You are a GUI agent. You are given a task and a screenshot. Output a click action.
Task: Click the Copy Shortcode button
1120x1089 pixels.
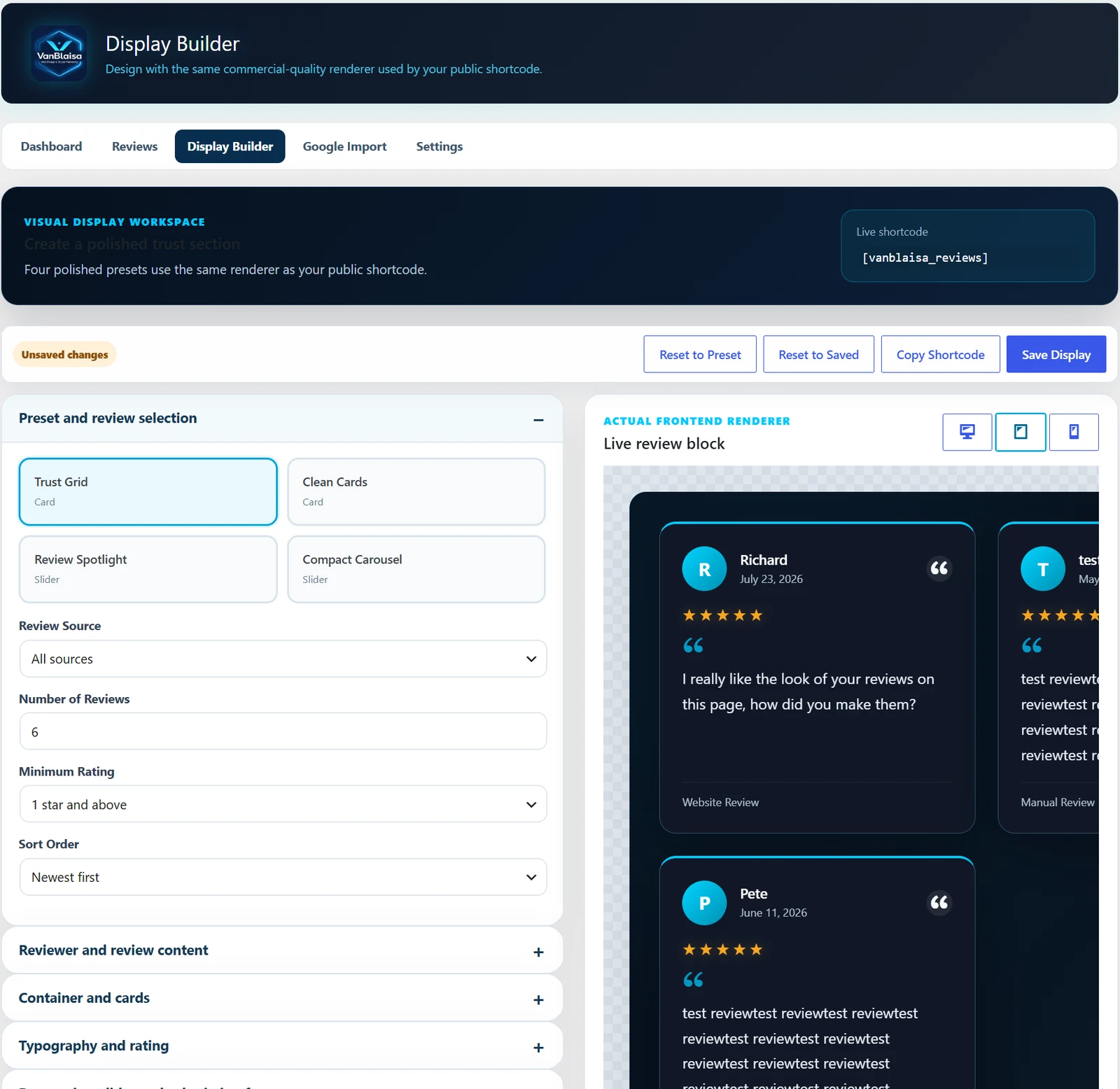[940, 354]
